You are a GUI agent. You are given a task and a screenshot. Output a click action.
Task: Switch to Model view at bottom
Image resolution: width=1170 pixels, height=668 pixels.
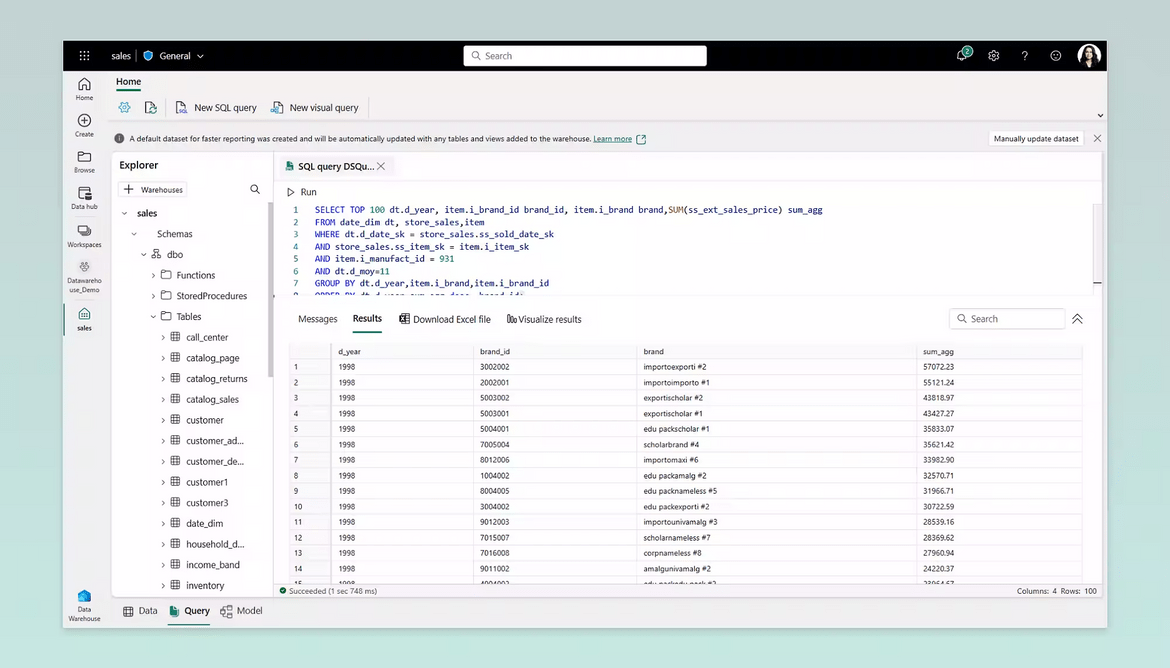click(242, 611)
